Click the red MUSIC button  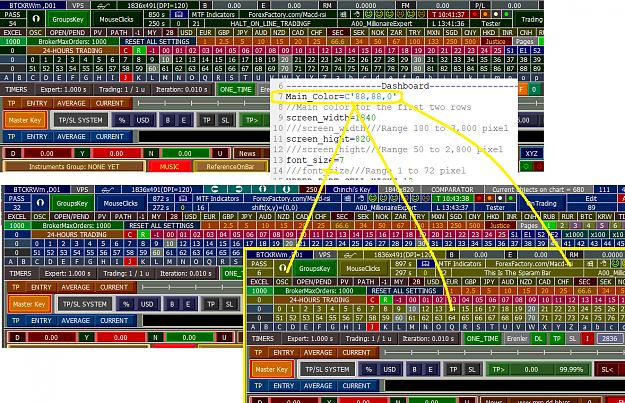[169, 166]
